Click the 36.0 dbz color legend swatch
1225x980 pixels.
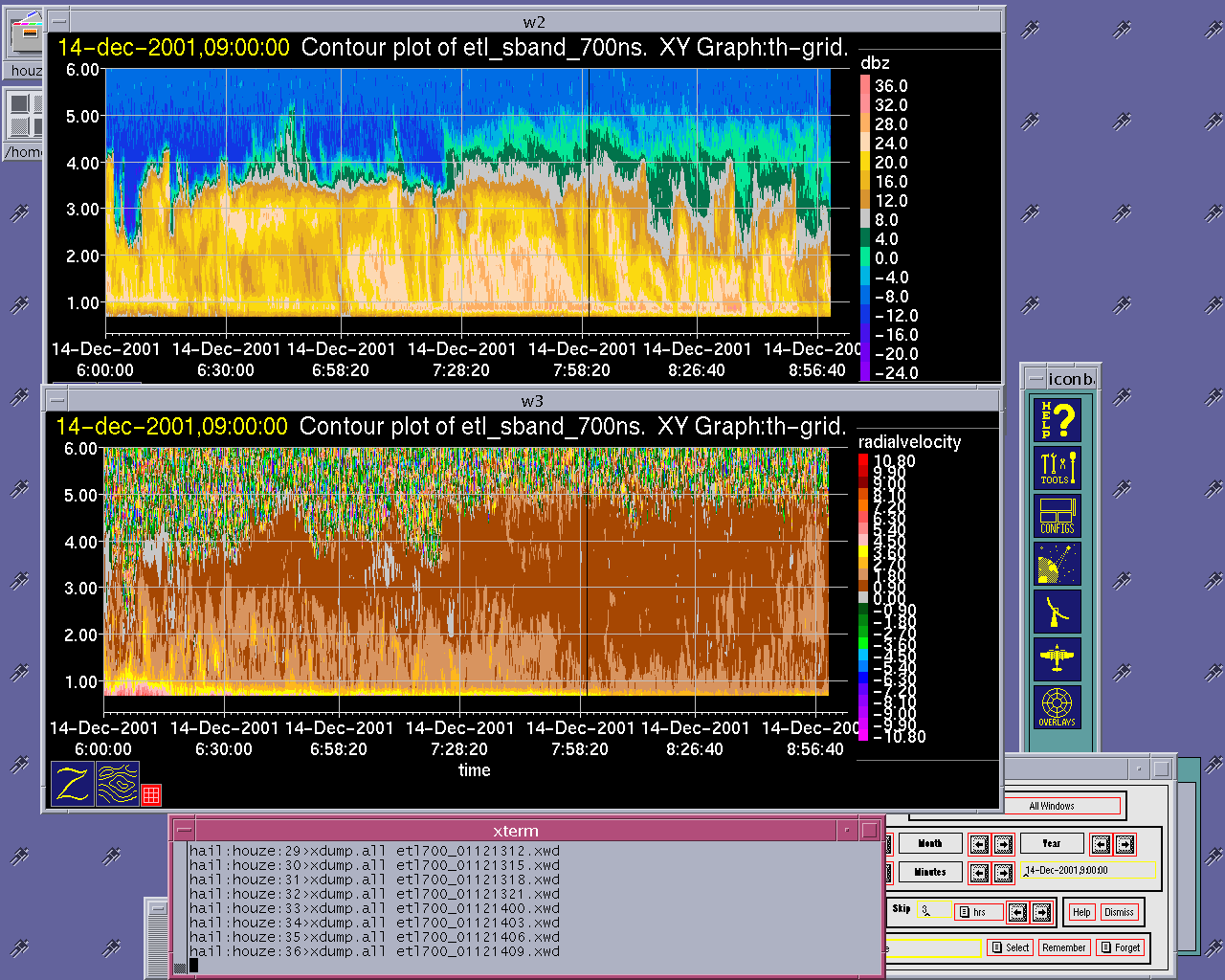point(865,85)
